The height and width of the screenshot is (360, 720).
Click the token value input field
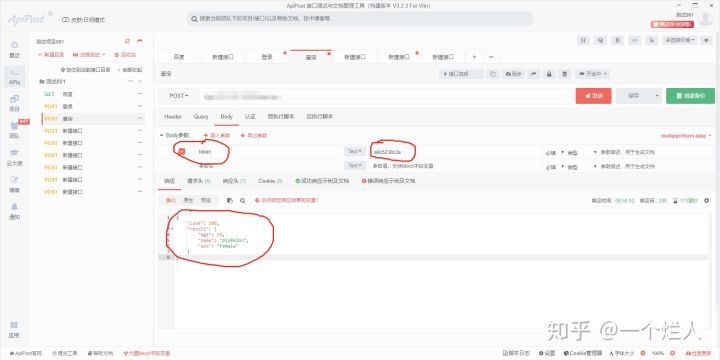click(x=456, y=152)
